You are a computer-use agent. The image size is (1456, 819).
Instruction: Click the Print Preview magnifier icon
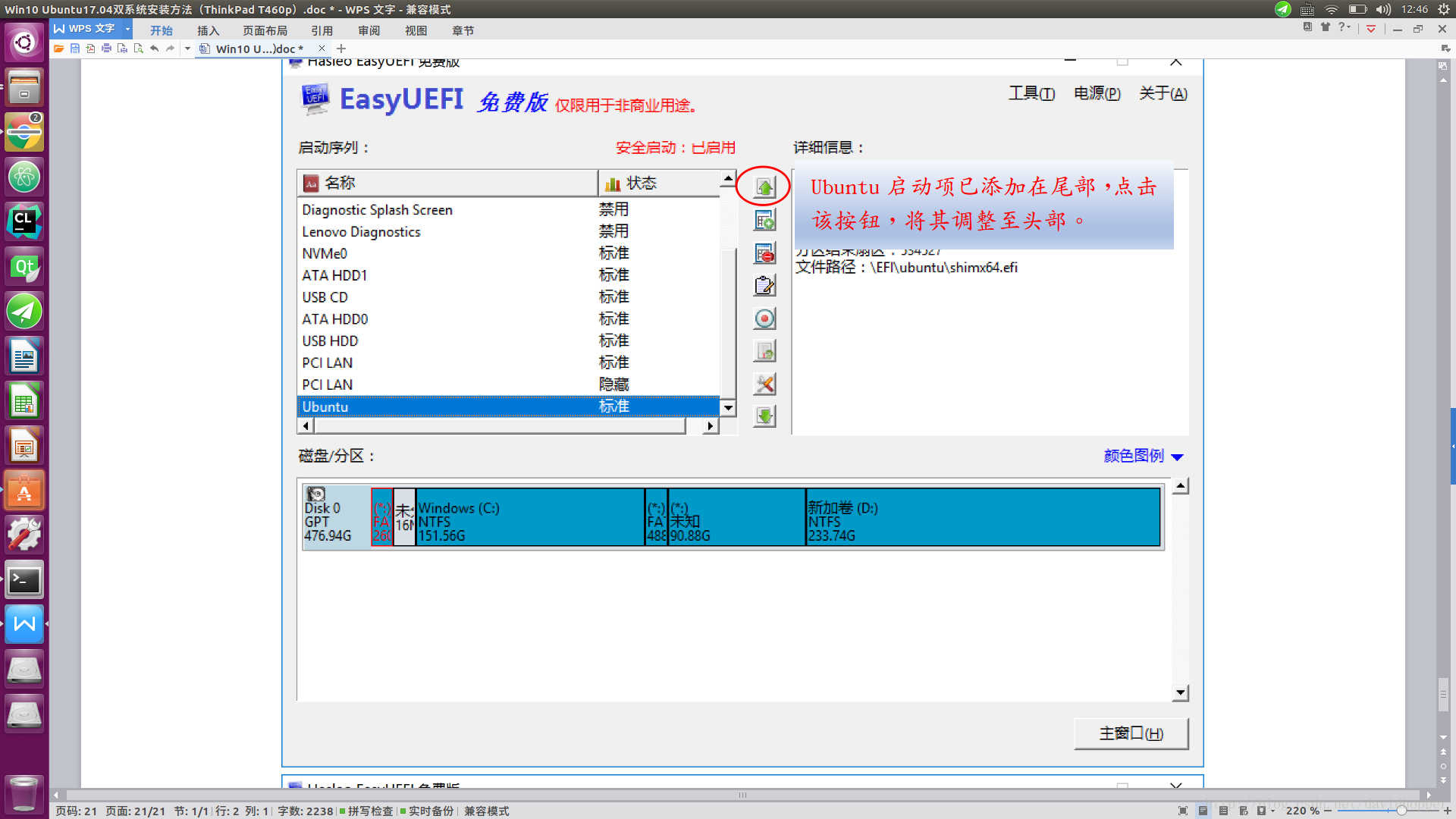pos(138,49)
